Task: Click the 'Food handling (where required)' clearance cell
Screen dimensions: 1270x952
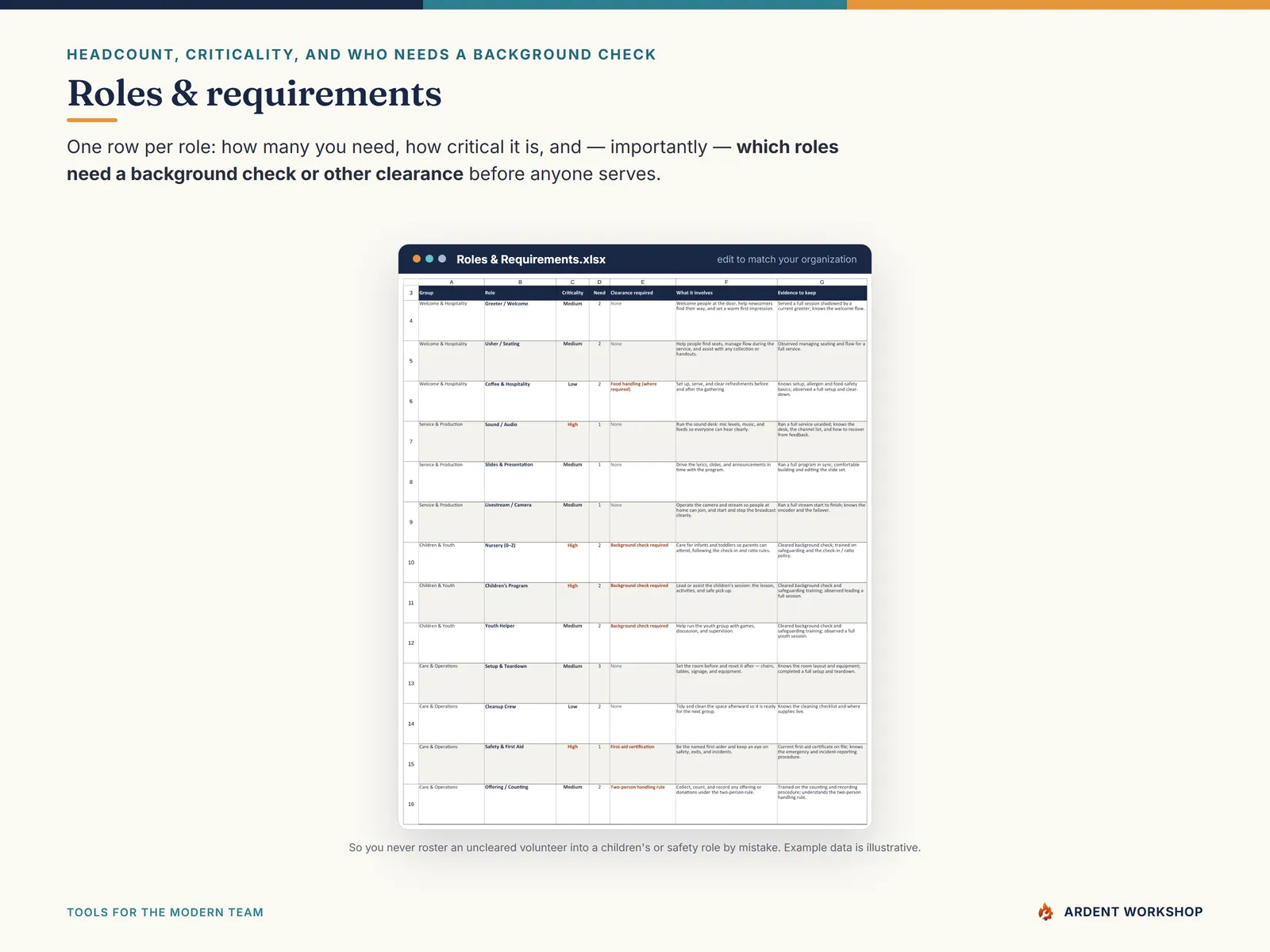Action: point(642,401)
